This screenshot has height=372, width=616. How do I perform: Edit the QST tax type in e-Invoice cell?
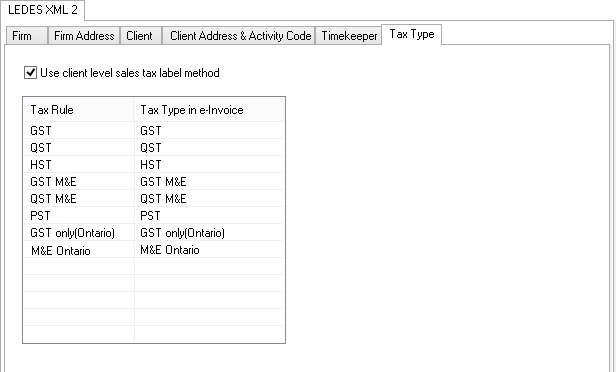click(209, 147)
